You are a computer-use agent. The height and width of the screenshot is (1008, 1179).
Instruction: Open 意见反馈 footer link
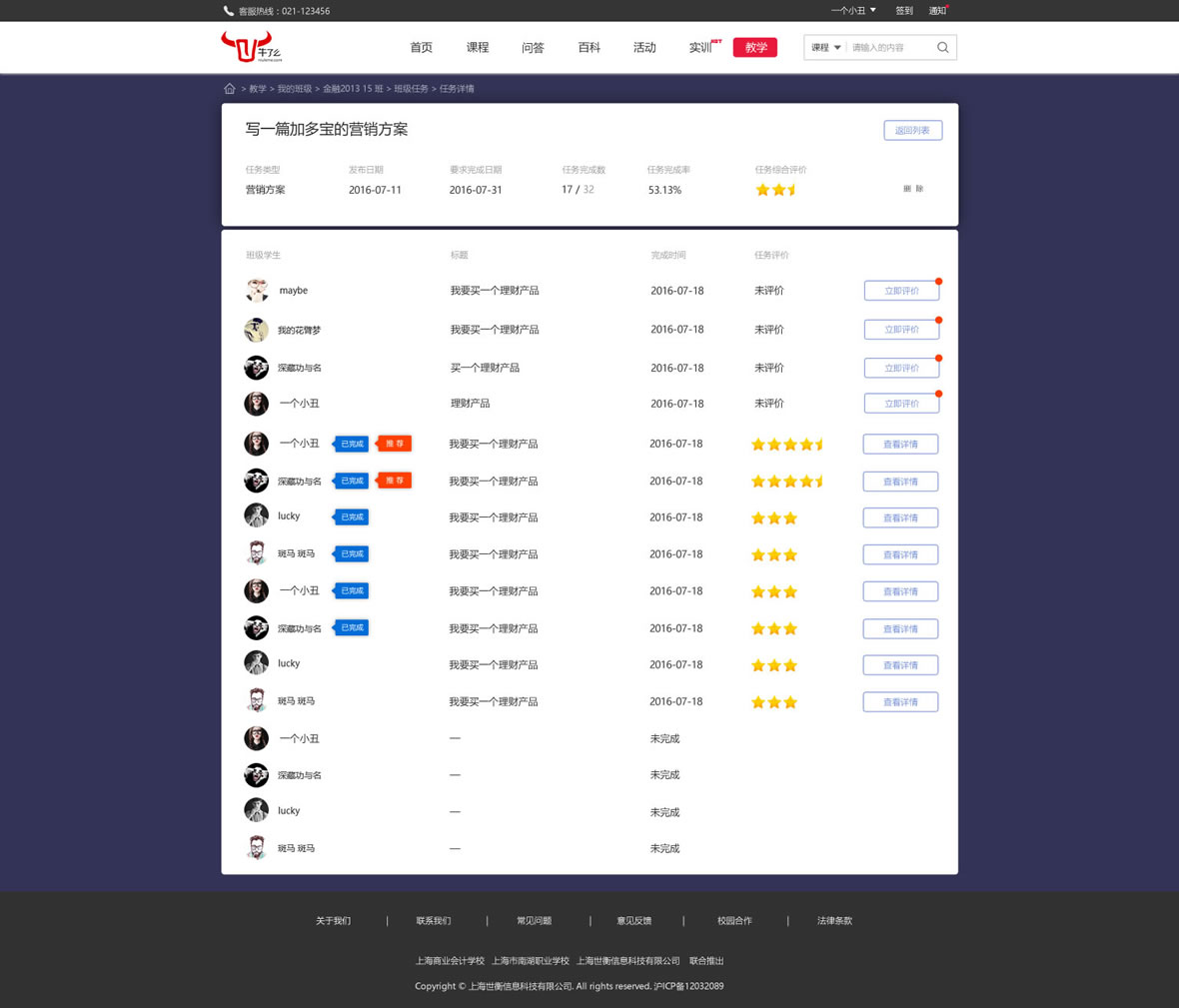click(633, 920)
